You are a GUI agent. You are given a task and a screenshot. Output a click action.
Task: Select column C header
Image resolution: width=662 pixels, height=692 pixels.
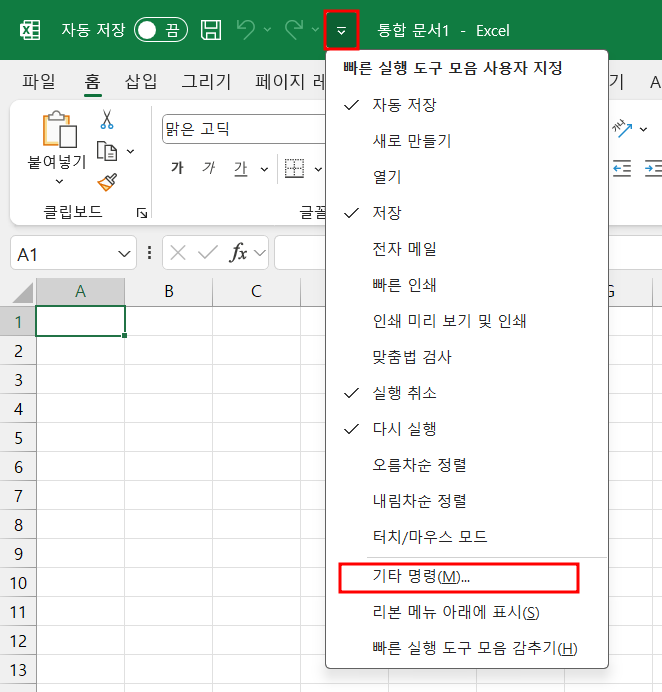pos(256,291)
